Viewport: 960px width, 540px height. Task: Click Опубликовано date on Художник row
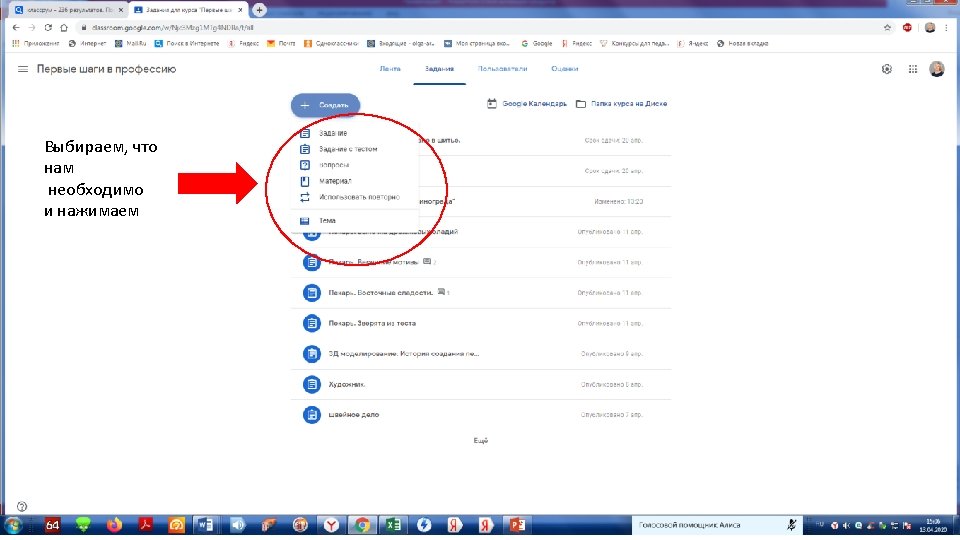pos(611,384)
